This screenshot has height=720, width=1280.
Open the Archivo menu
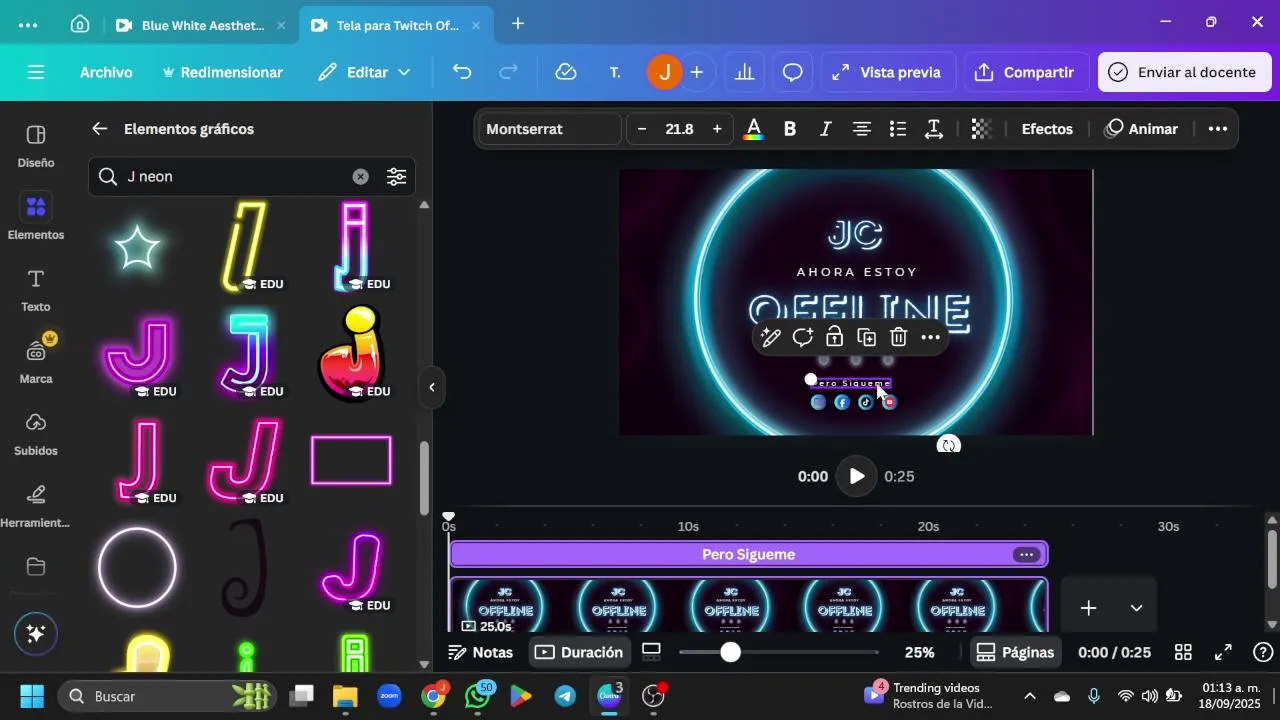106,72
